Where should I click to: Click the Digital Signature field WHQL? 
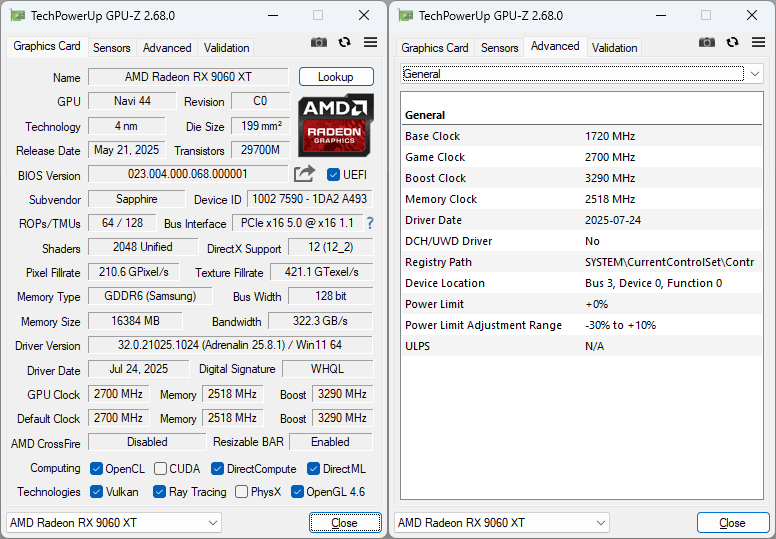click(327, 369)
